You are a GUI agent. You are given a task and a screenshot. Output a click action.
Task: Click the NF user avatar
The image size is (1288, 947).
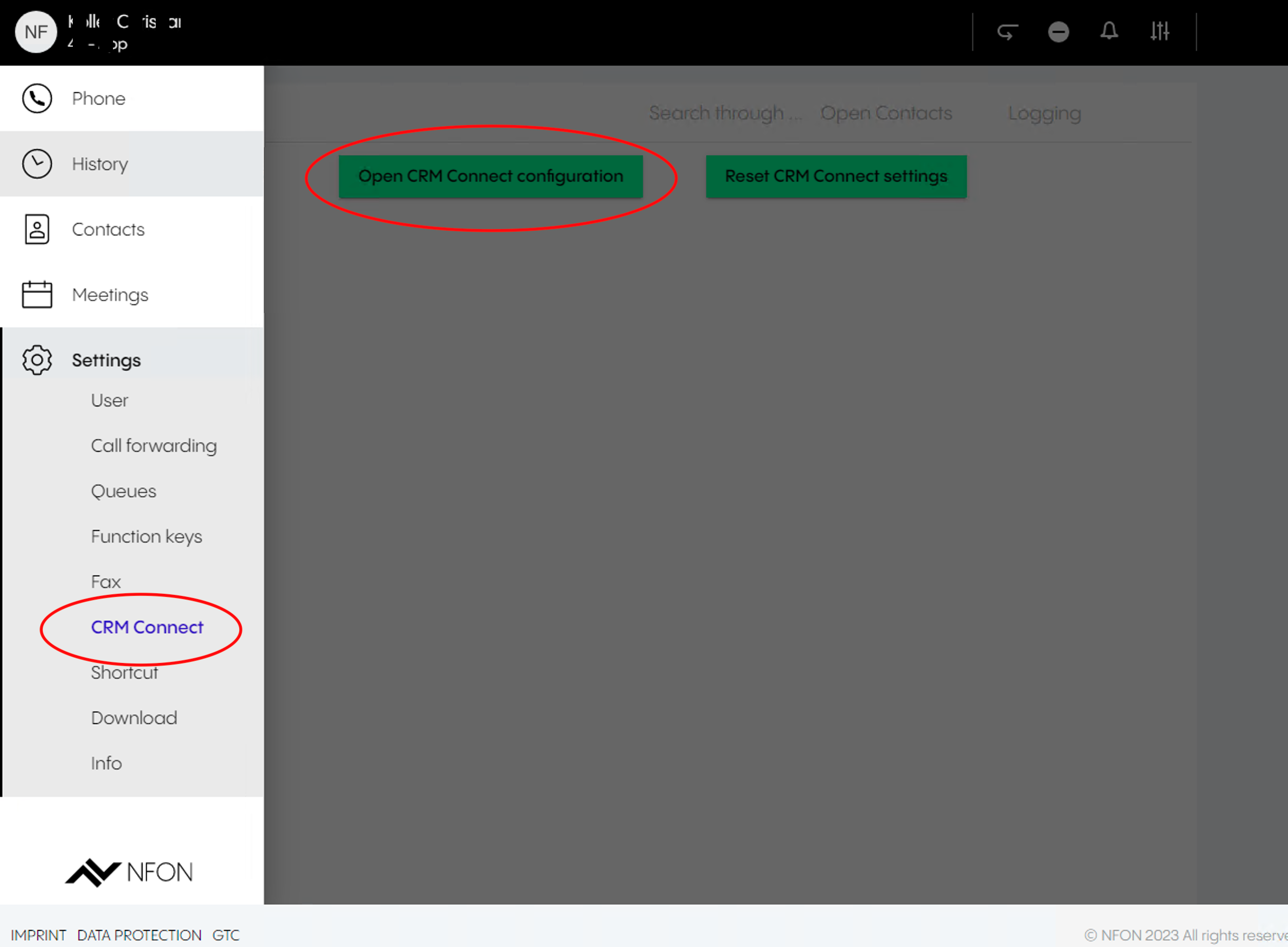click(35, 32)
